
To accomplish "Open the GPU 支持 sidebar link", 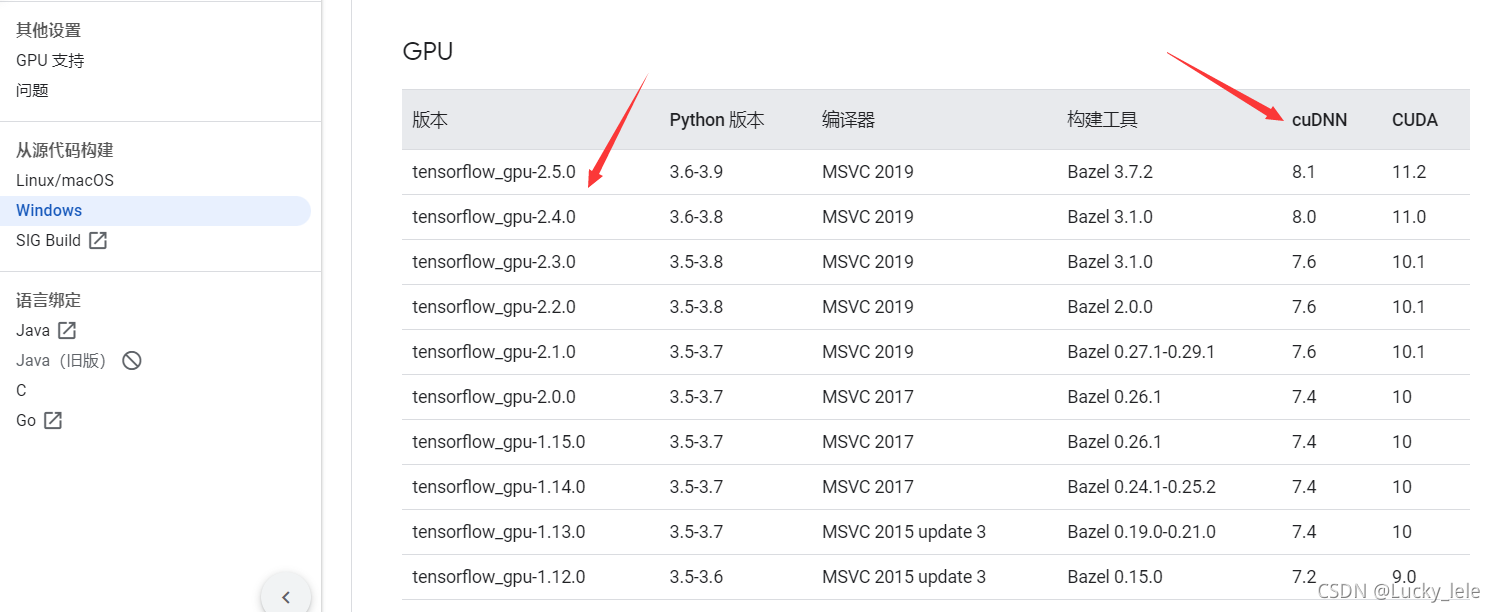I will 50,60.
